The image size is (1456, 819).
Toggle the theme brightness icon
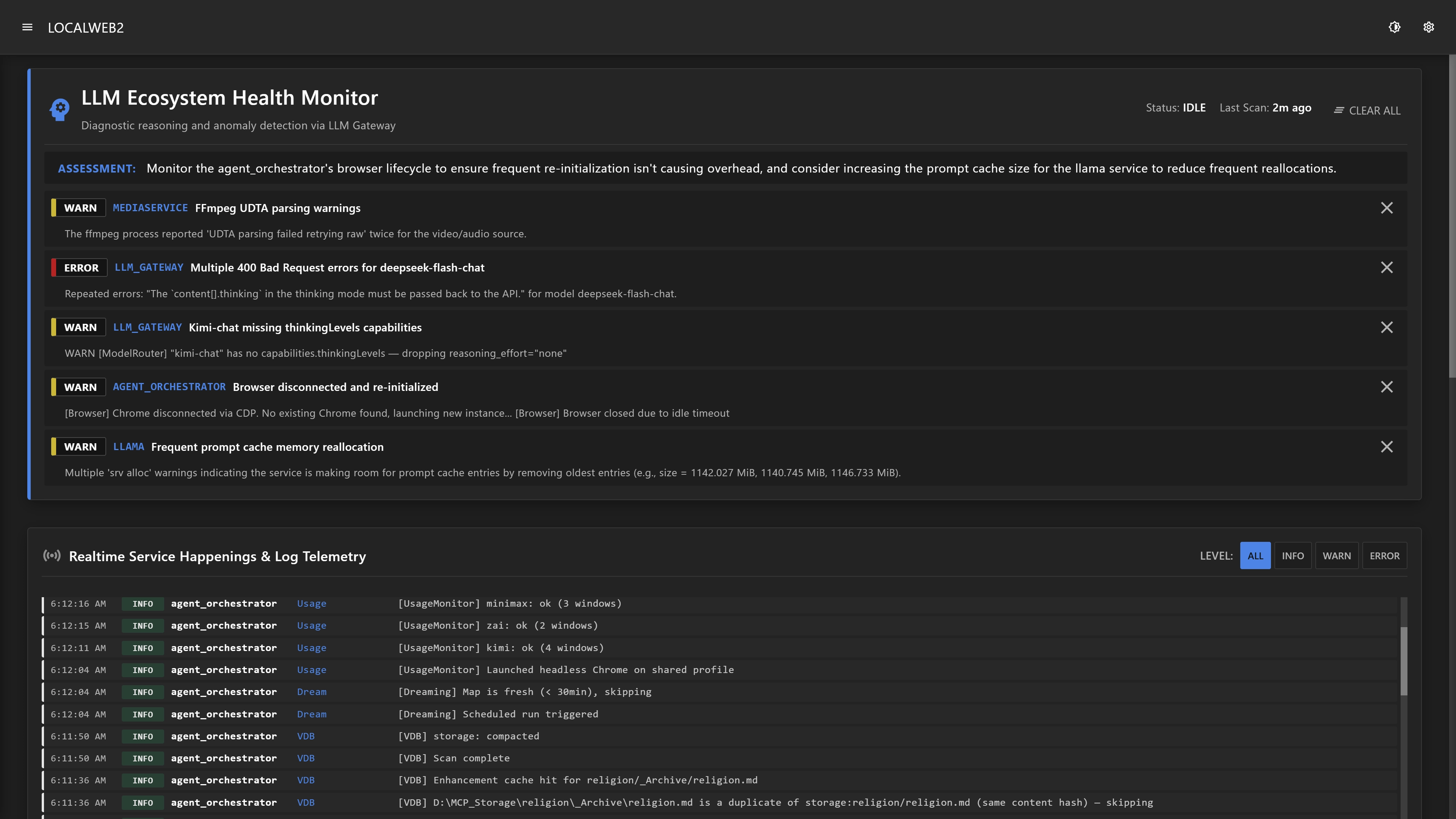(x=1395, y=27)
